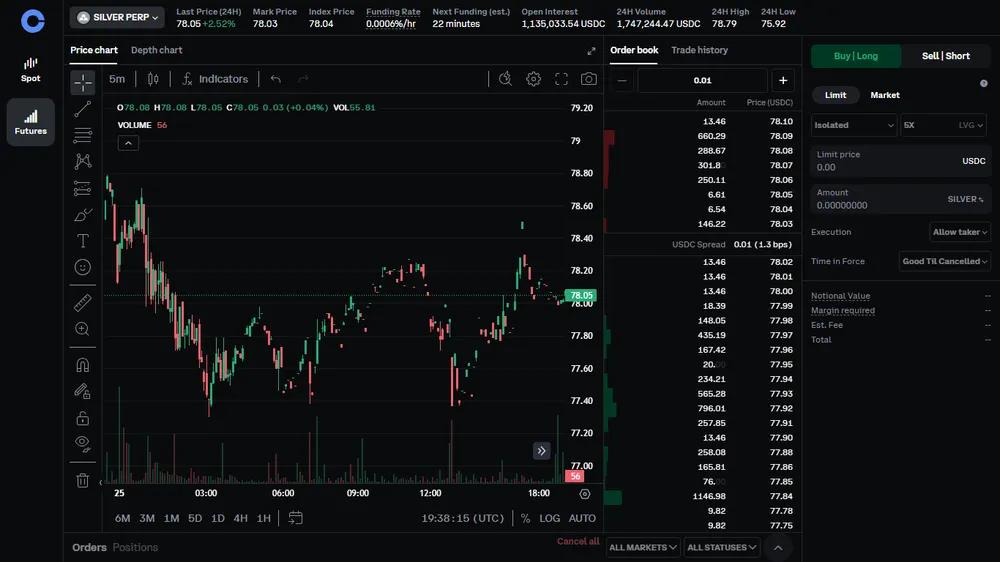
Task: Increase order book grouping with plus
Action: (783, 80)
